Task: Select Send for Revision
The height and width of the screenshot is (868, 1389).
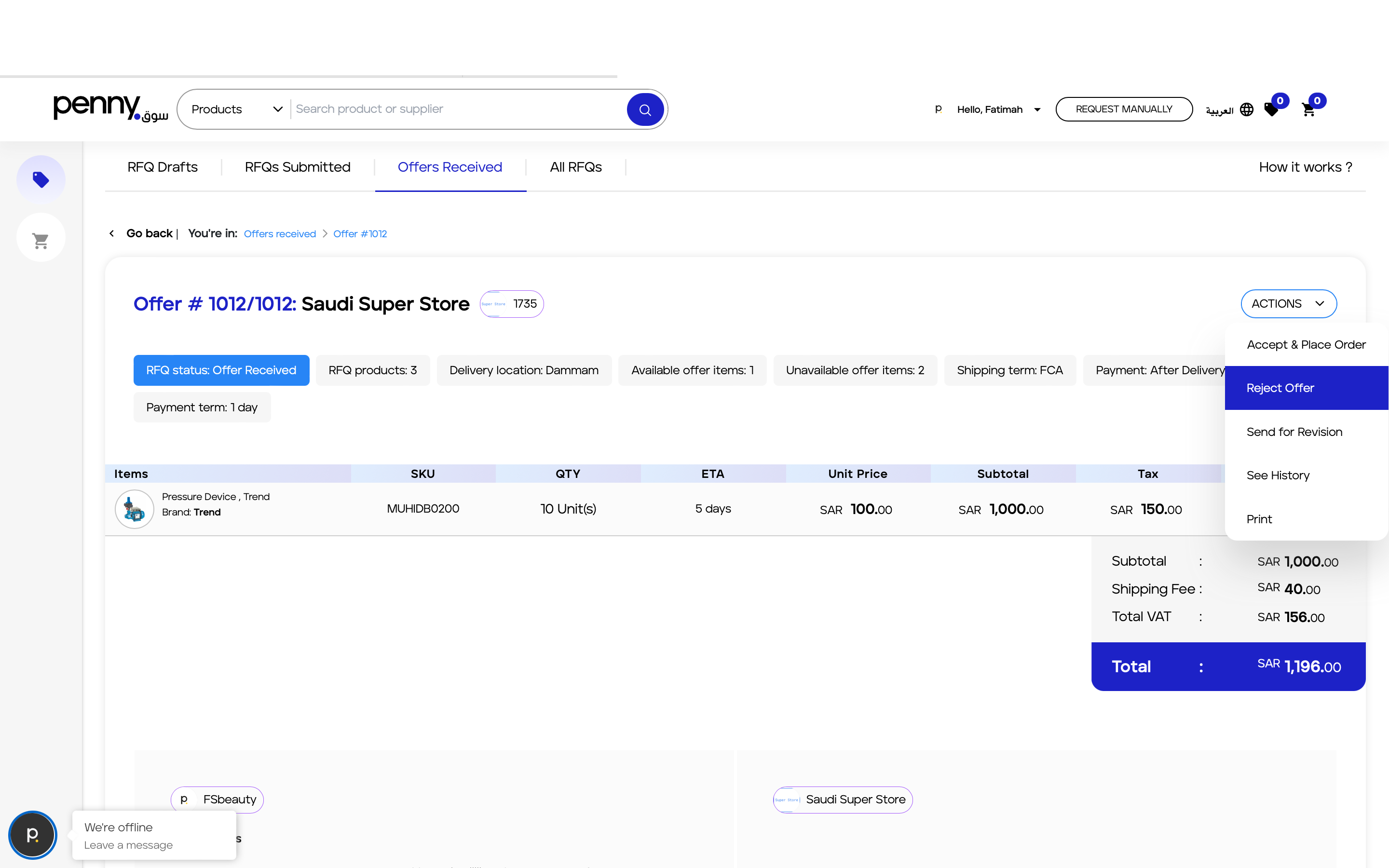Action: pyautogui.click(x=1307, y=432)
